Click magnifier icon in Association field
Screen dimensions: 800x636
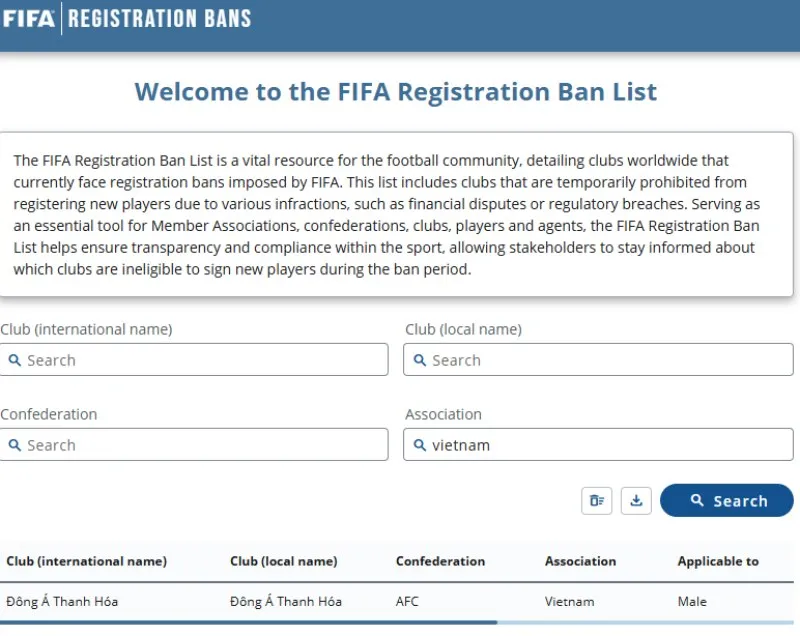click(x=420, y=445)
